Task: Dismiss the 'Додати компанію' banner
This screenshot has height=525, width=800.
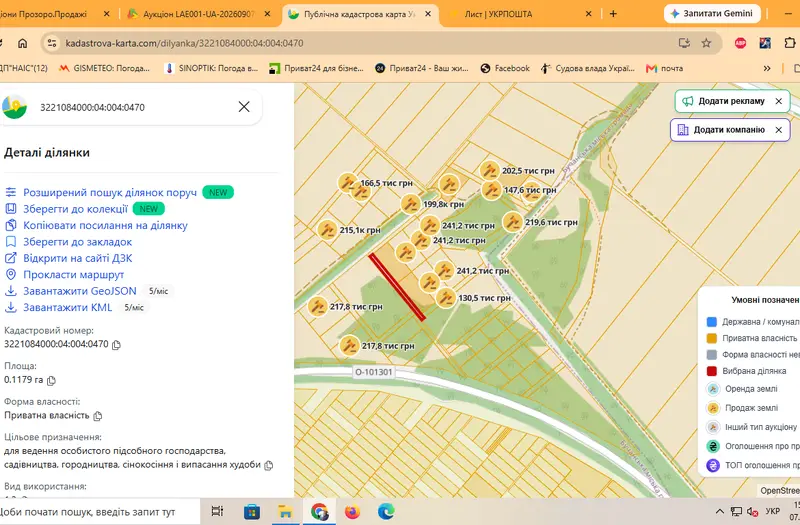Action: pyautogui.click(x=779, y=130)
